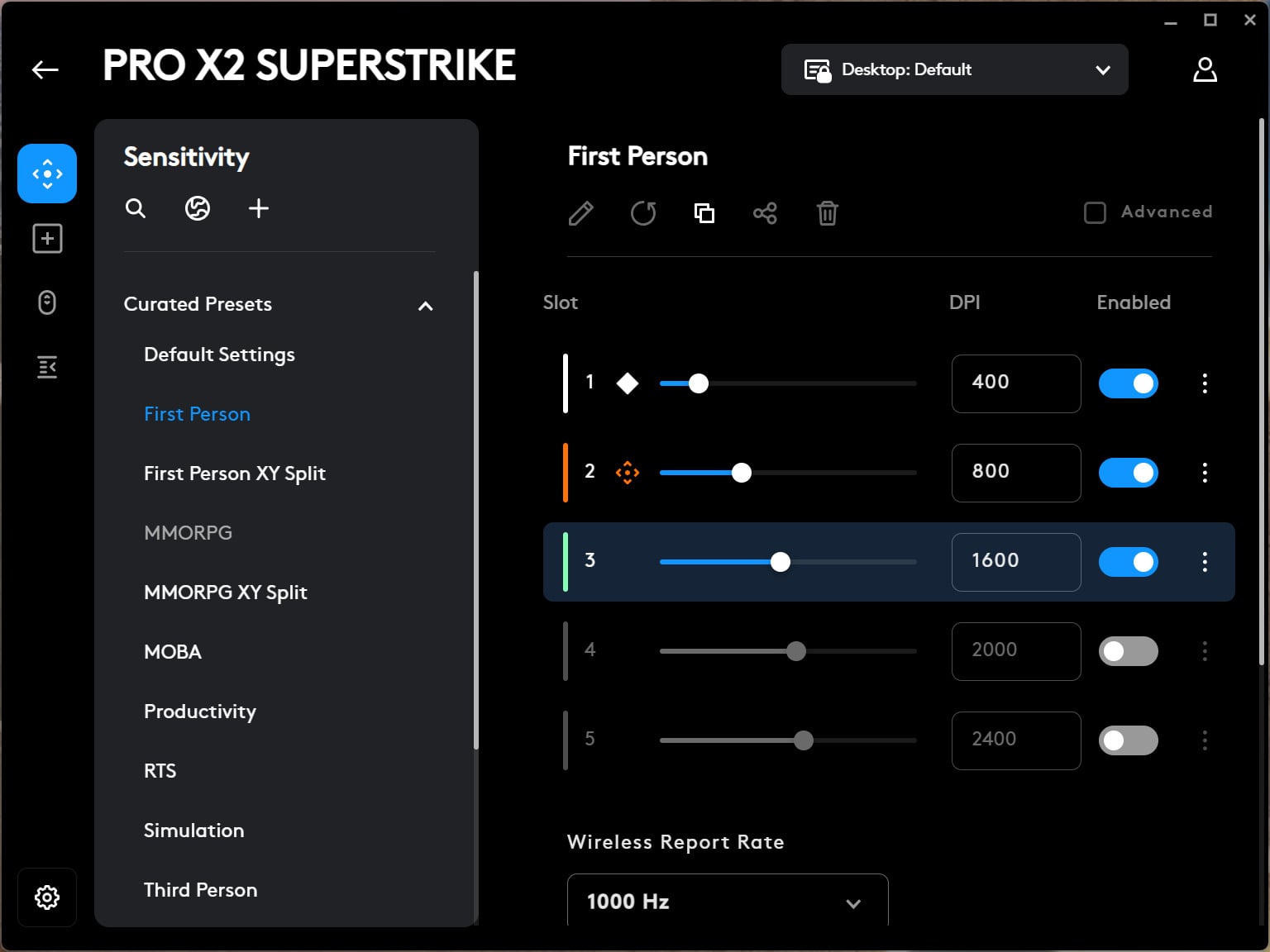Open the three-dot menu for slot 3
The width and height of the screenshot is (1270, 952).
click(1205, 562)
